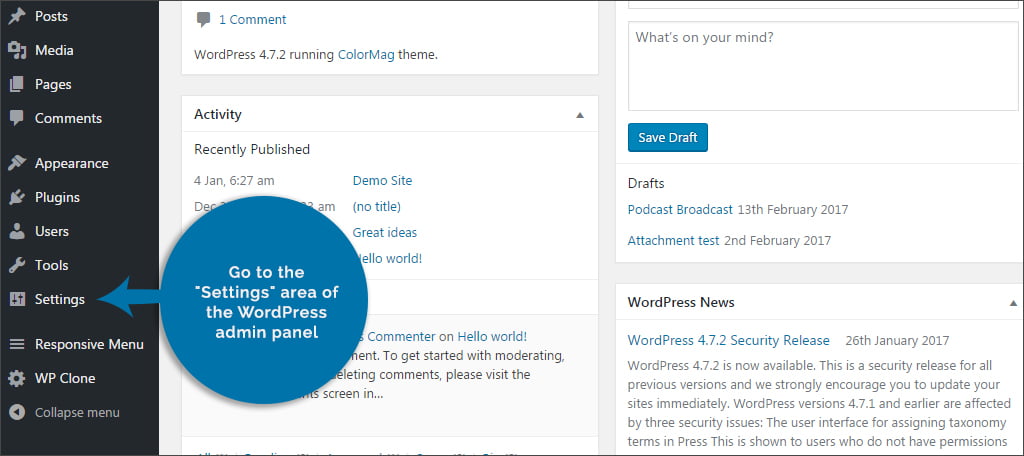Open the Great ideas post link
This screenshot has width=1024, height=456.
pos(385,233)
